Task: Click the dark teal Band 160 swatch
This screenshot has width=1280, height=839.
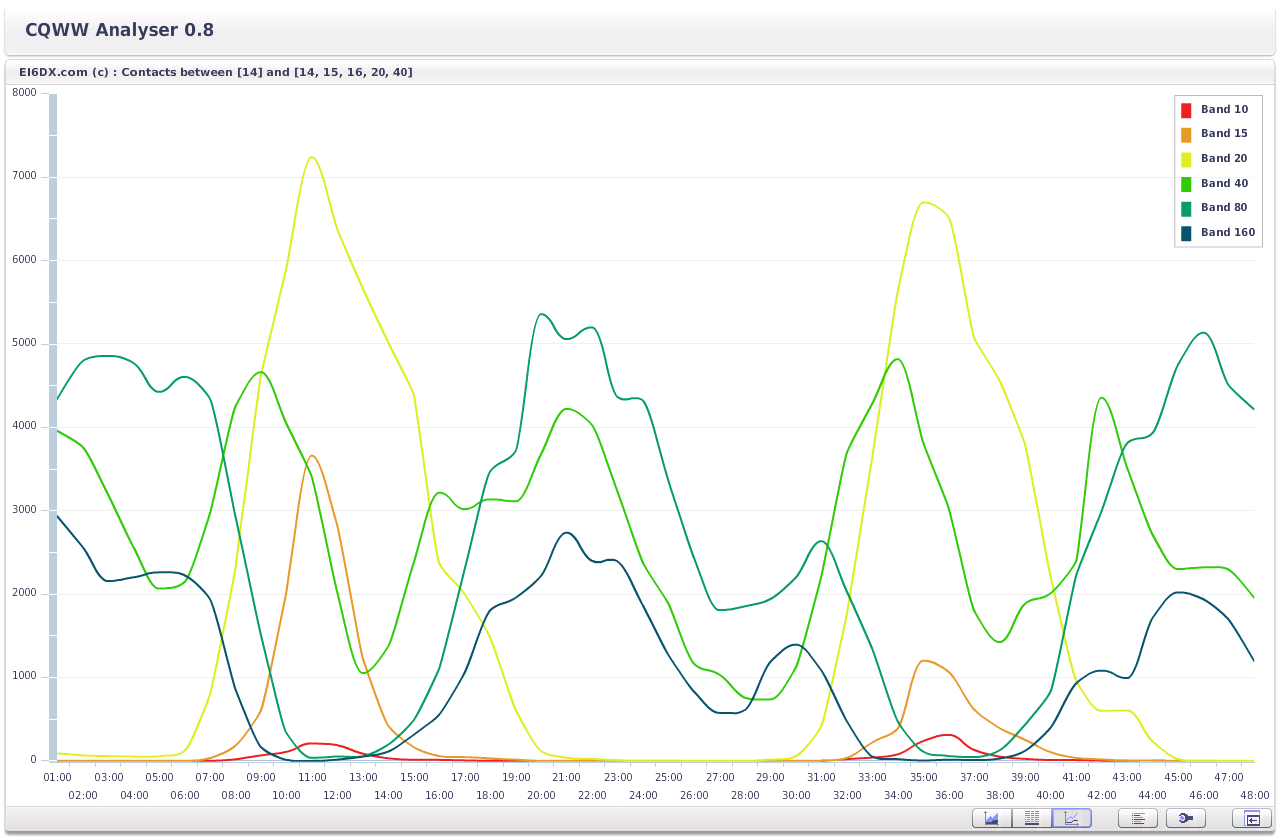Action: pos(1187,233)
